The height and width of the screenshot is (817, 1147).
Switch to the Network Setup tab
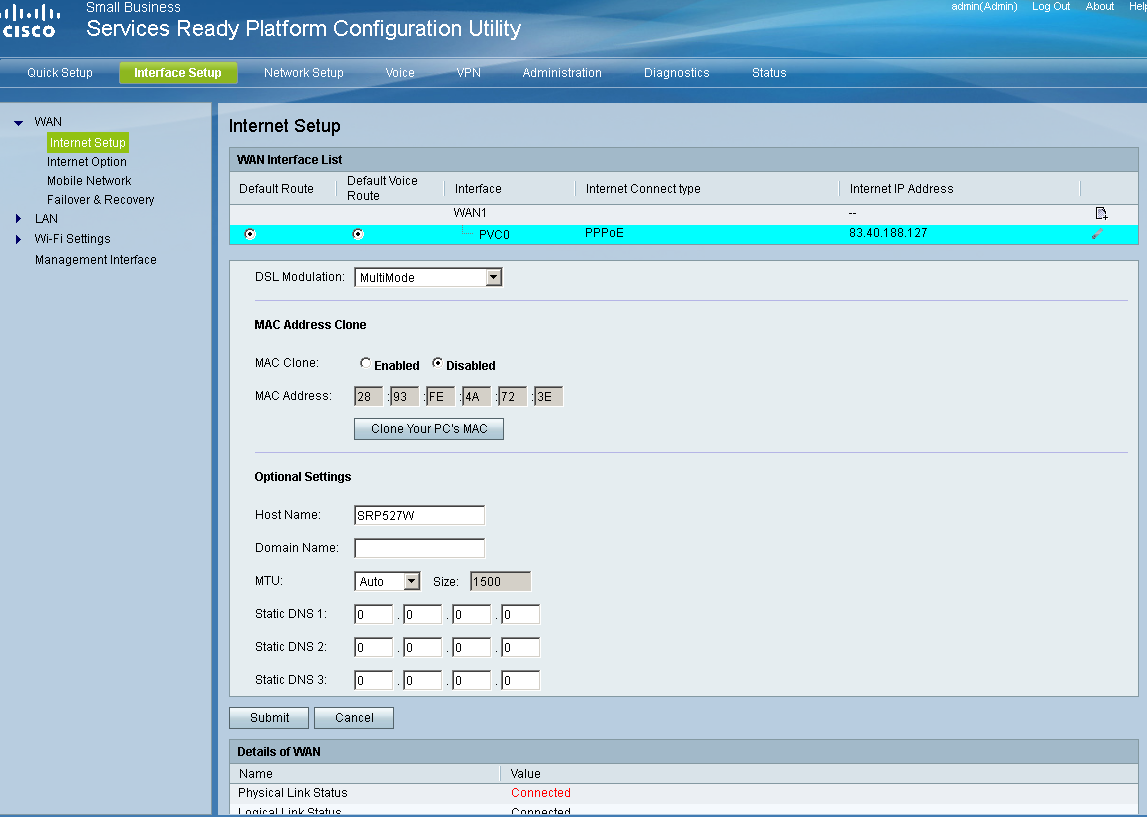(x=303, y=72)
